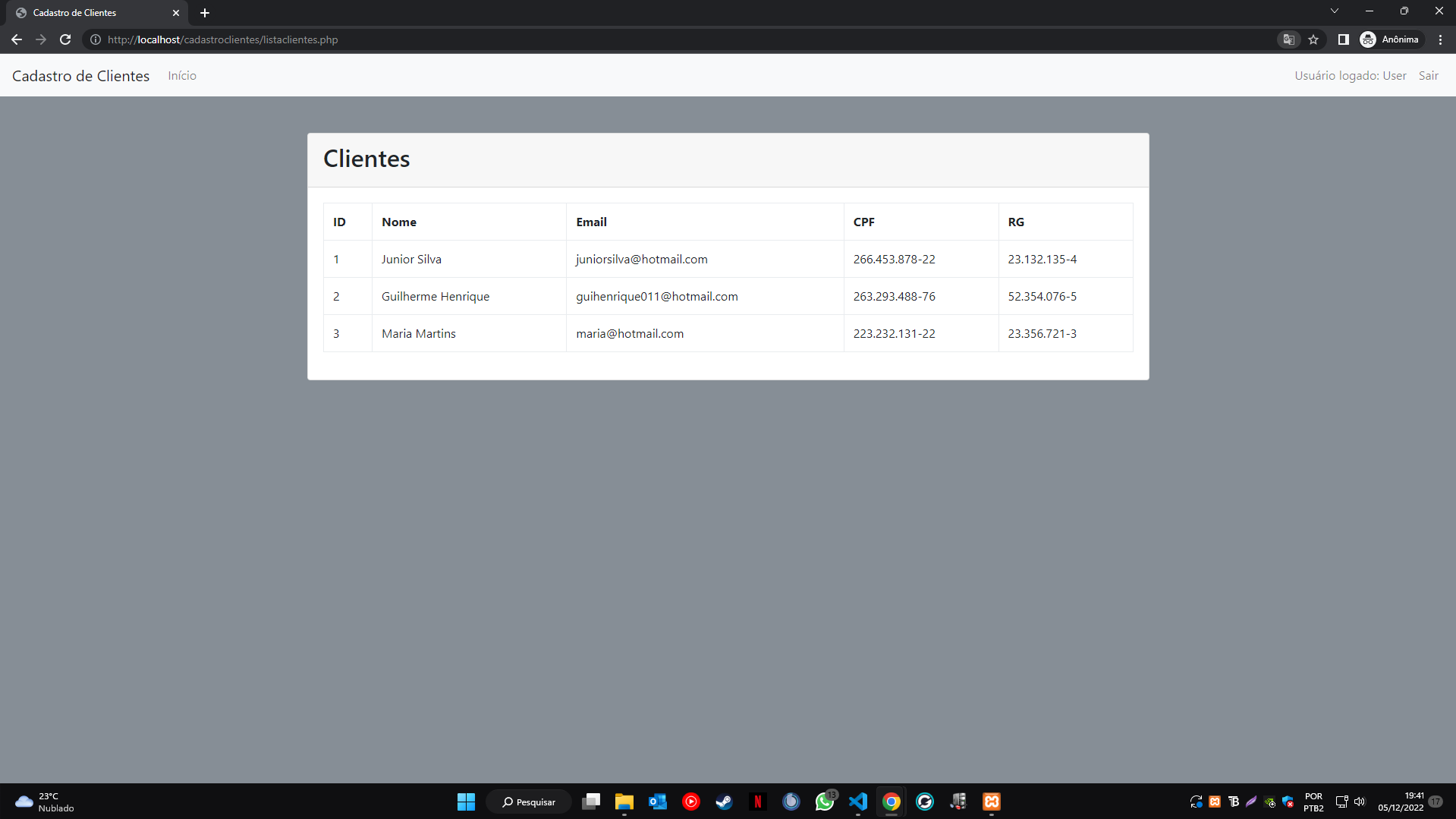Close the Cadastro de Clientes tab

(176, 13)
